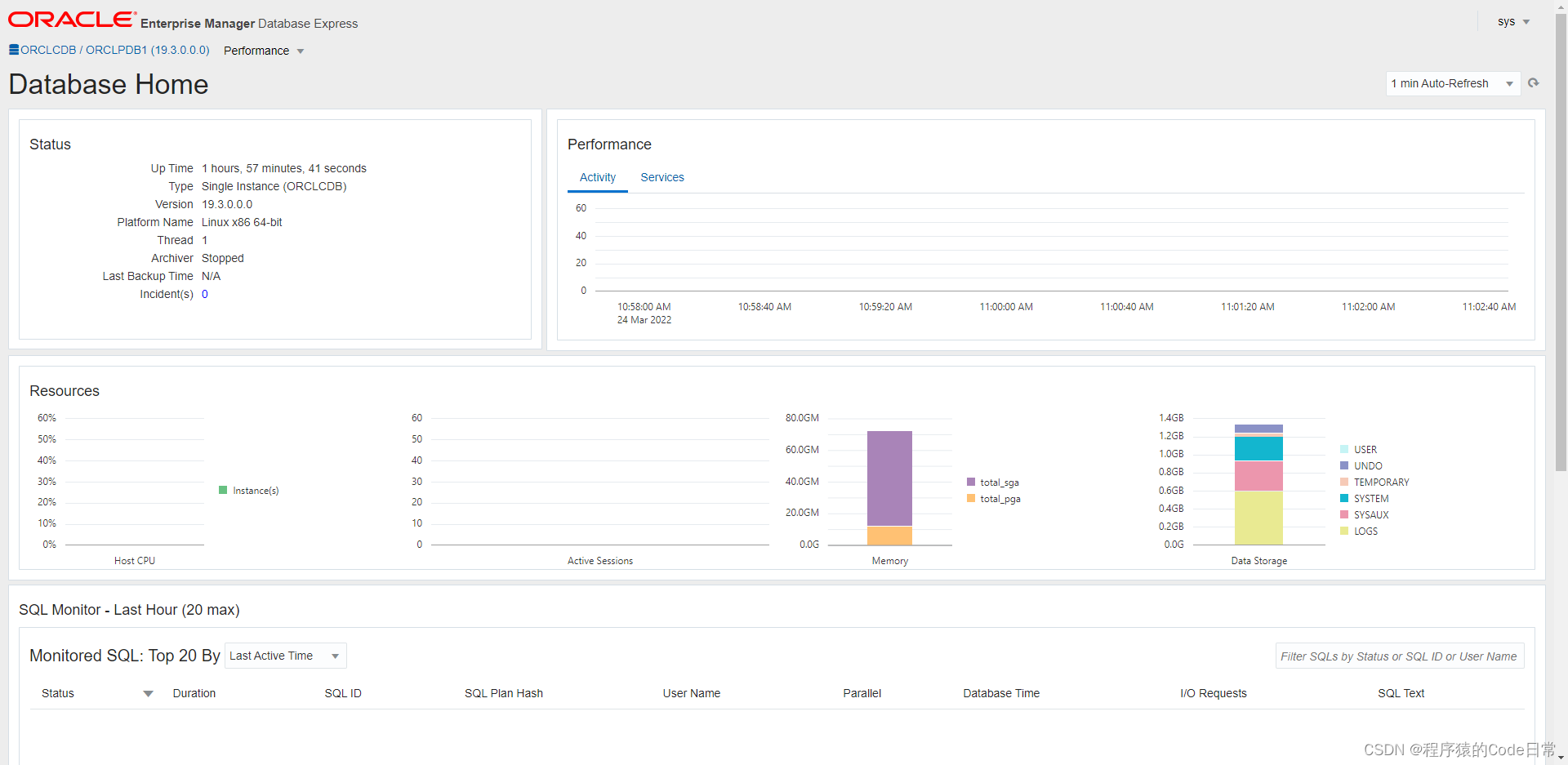The image size is (1568, 765).
Task: Click the Database Home heading
Action: 109,84
